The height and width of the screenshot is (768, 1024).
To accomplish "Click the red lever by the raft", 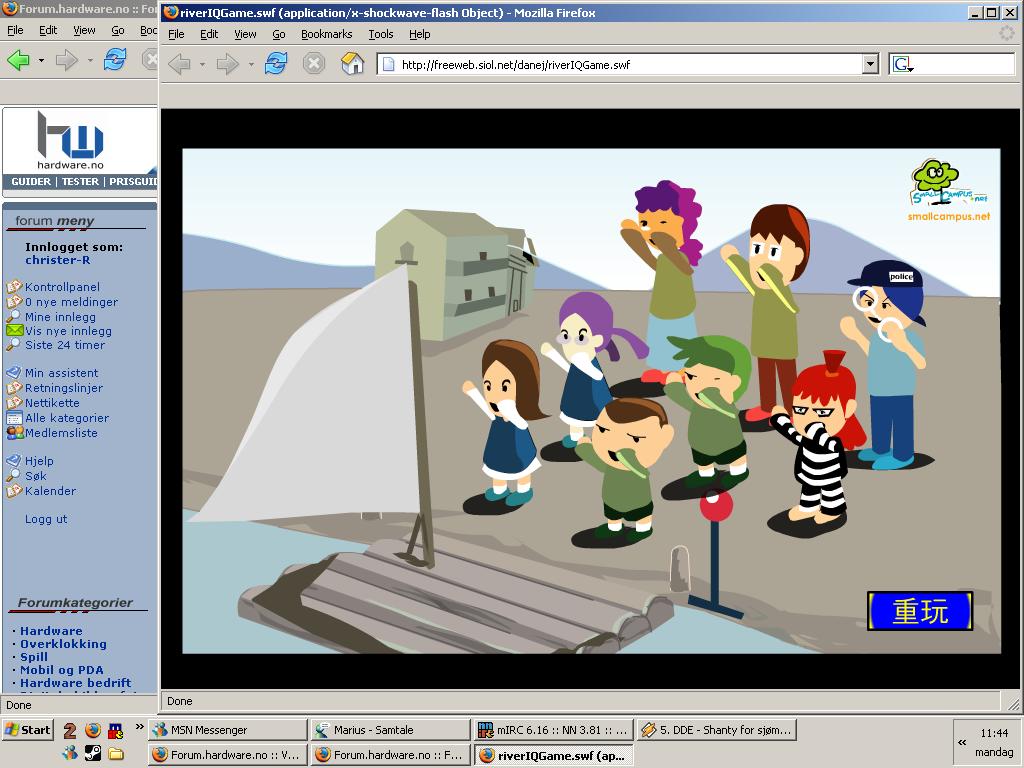I will pyautogui.click(x=716, y=506).
